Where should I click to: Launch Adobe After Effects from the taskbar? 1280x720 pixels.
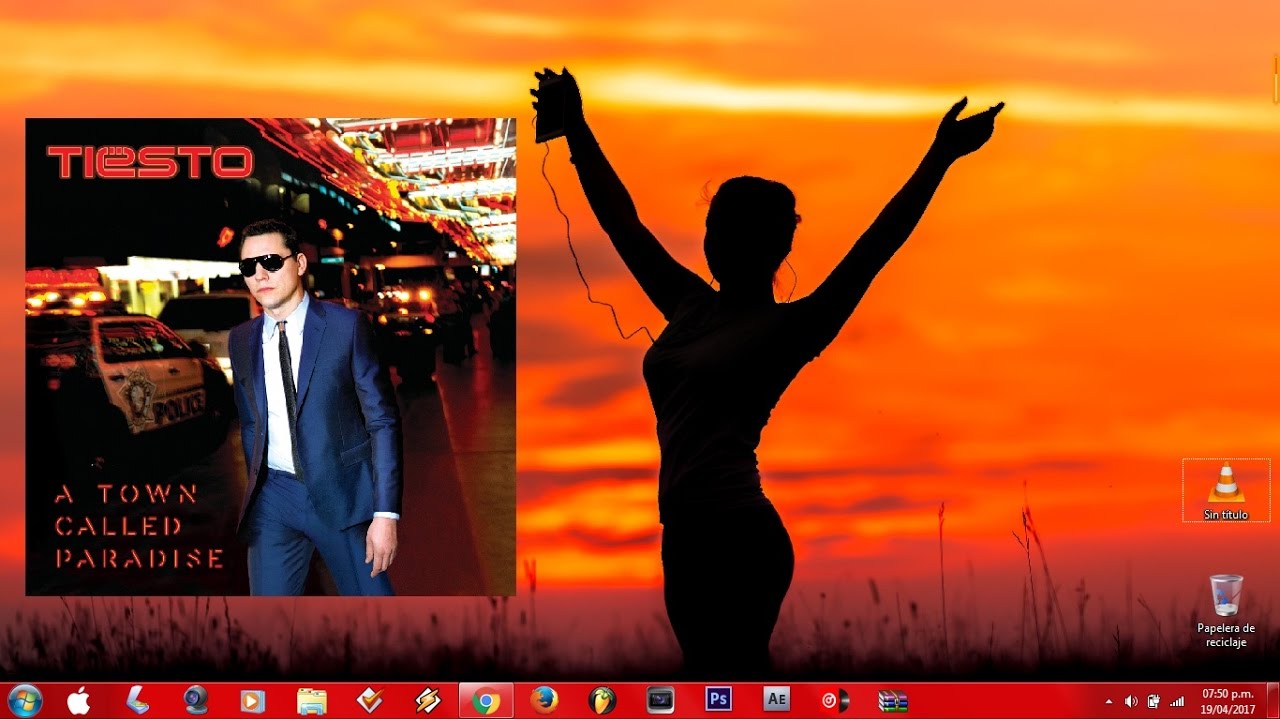coord(776,699)
